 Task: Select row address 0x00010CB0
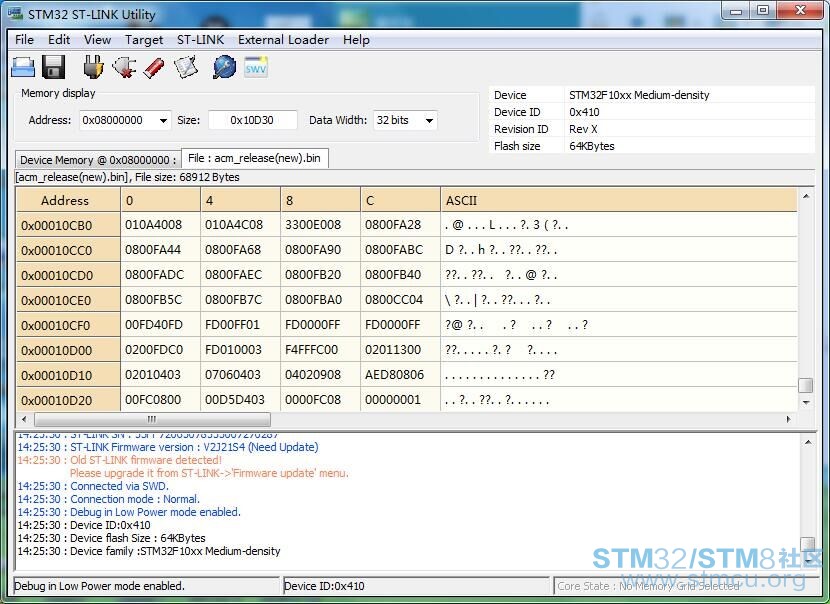click(68, 226)
